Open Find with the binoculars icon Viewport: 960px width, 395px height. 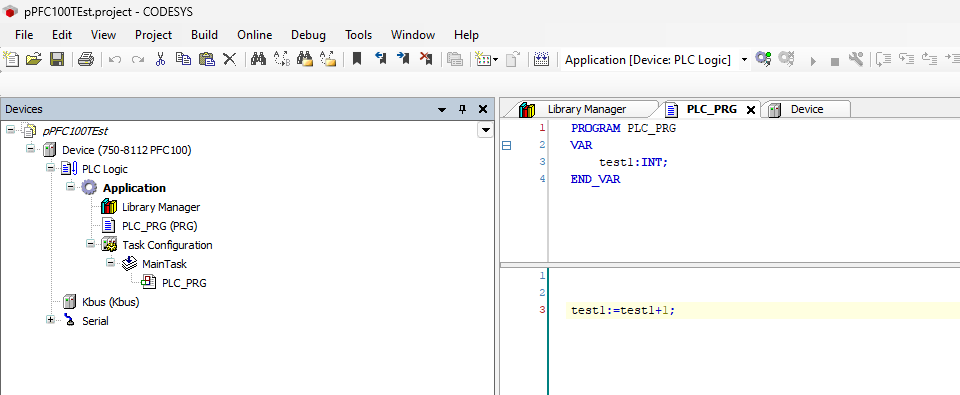pyautogui.click(x=258, y=59)
